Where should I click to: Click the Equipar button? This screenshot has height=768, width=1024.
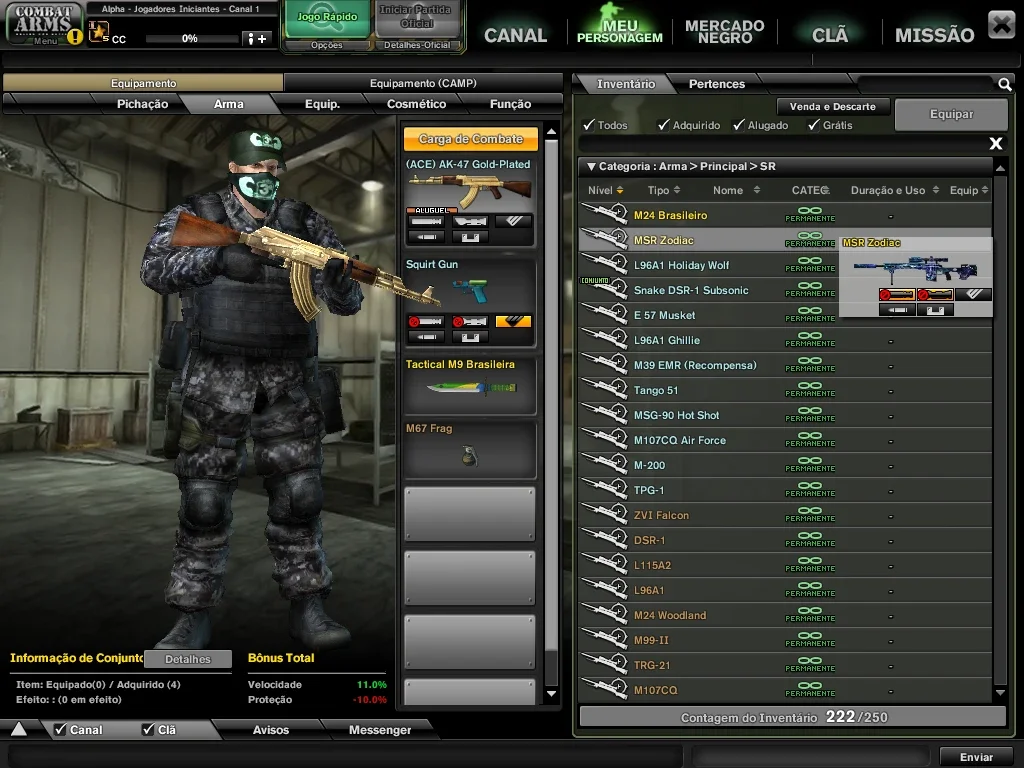[951, 114]
